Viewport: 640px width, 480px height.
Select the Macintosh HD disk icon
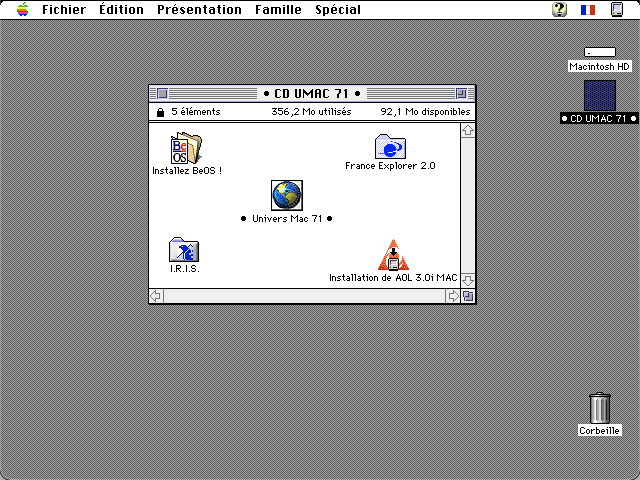click(600, 52)
